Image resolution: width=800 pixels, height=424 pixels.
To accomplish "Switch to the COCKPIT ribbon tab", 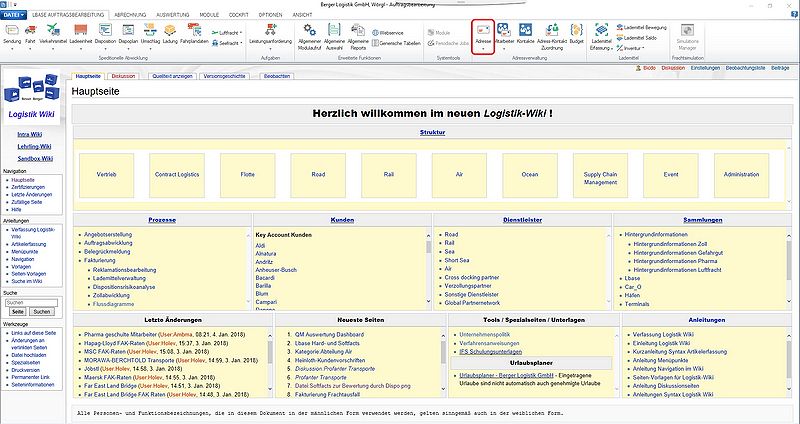I will (x=239, y=15).
